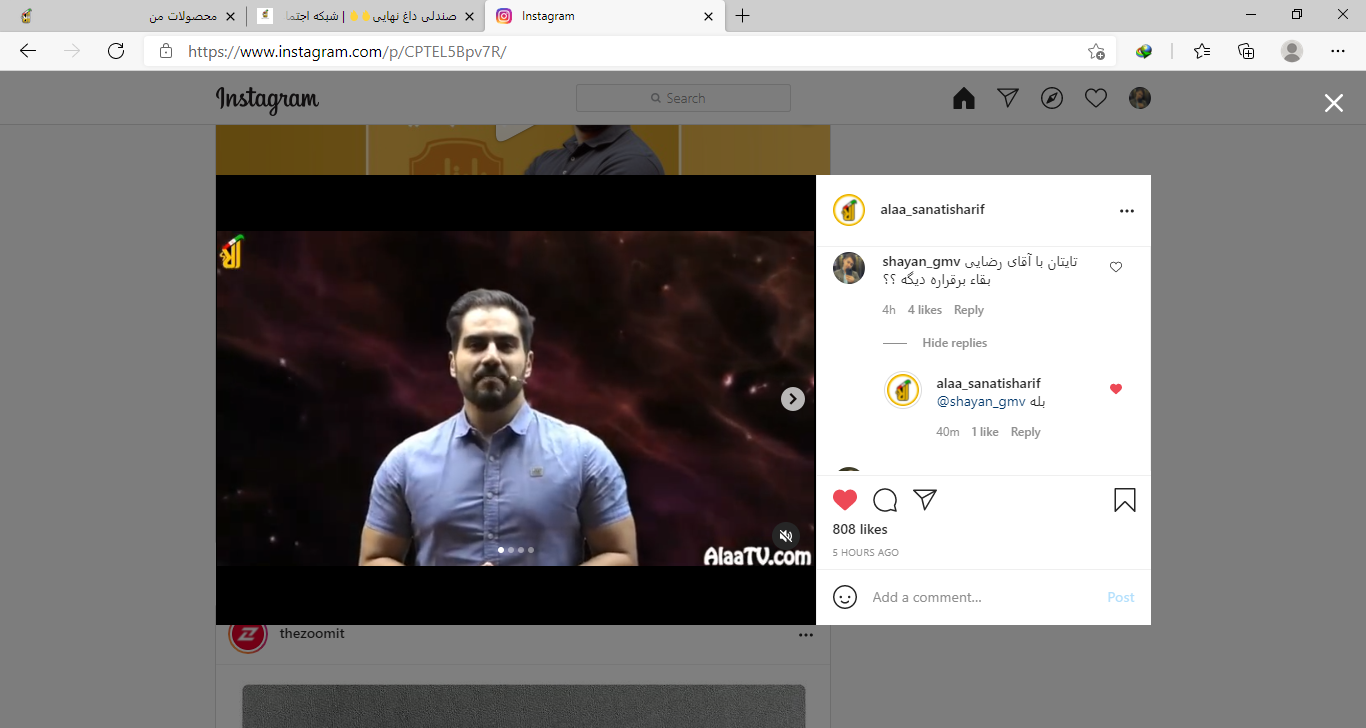
Task: Open emoji picker in comment box
Action: coord(845,597)
